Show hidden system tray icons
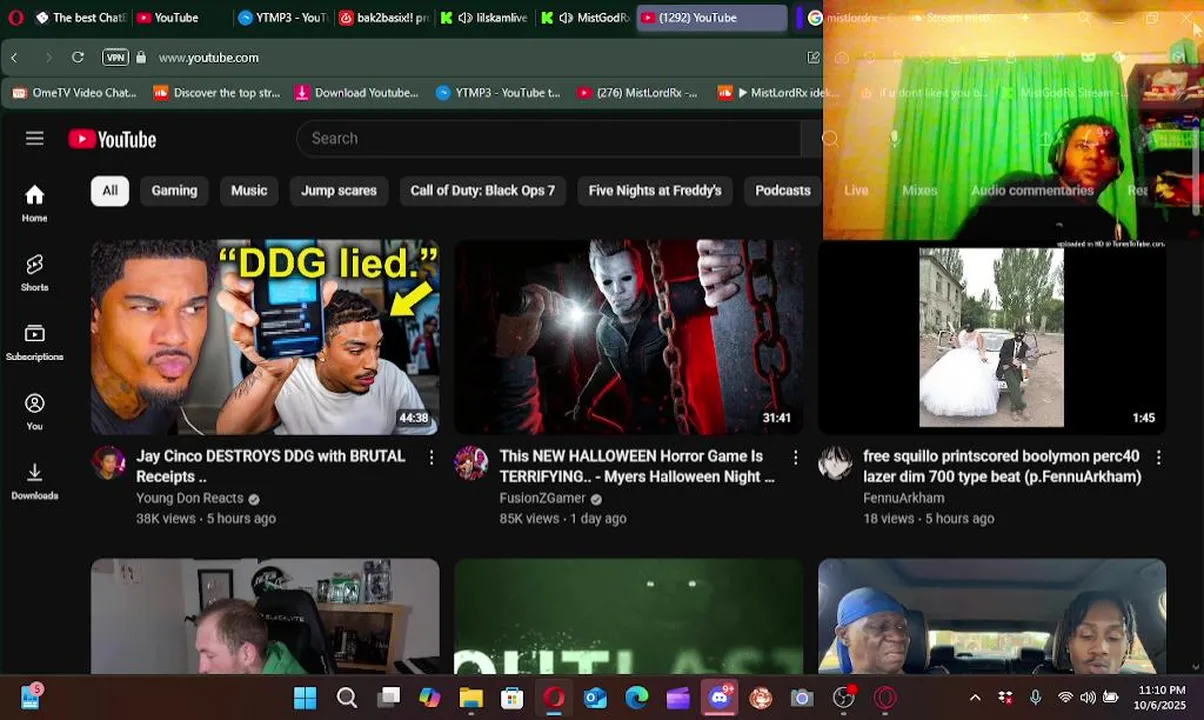Image resolution: width=1204 pixels, height=720 pixels. pyautogui.click(x=975, y=698)
